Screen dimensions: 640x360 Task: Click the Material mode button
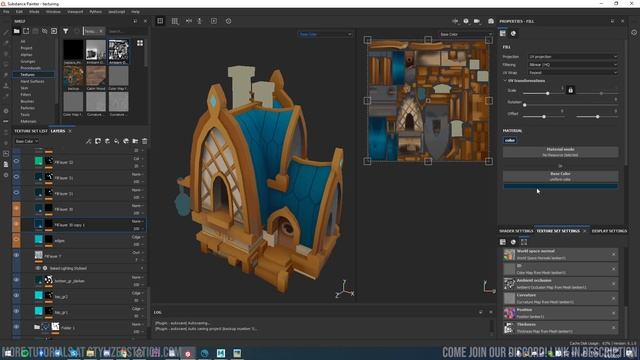point(560,152)
